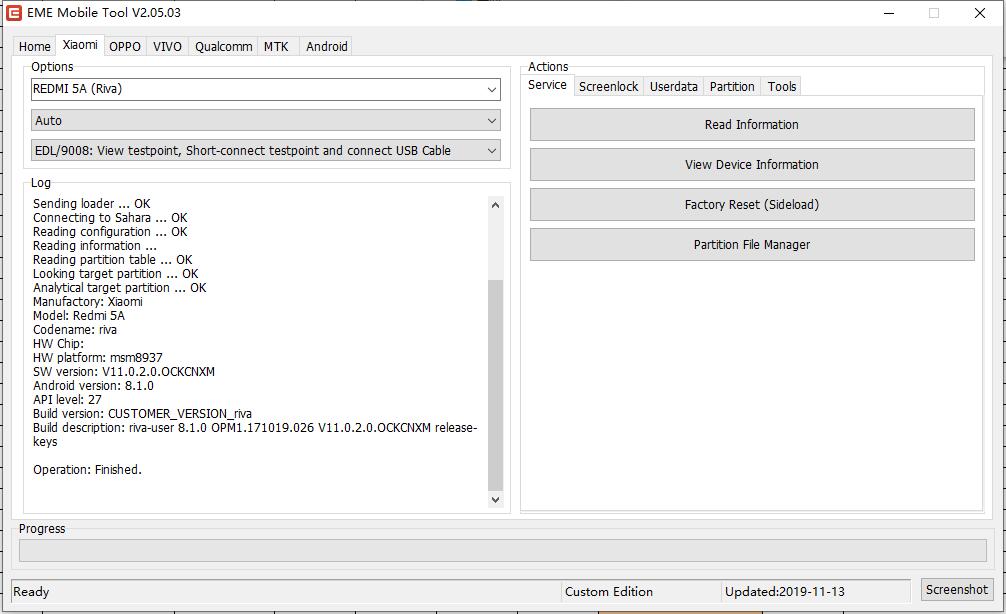Click the Screenshot button
This screenshot has height=614, width=1006.
click(957, 589)
